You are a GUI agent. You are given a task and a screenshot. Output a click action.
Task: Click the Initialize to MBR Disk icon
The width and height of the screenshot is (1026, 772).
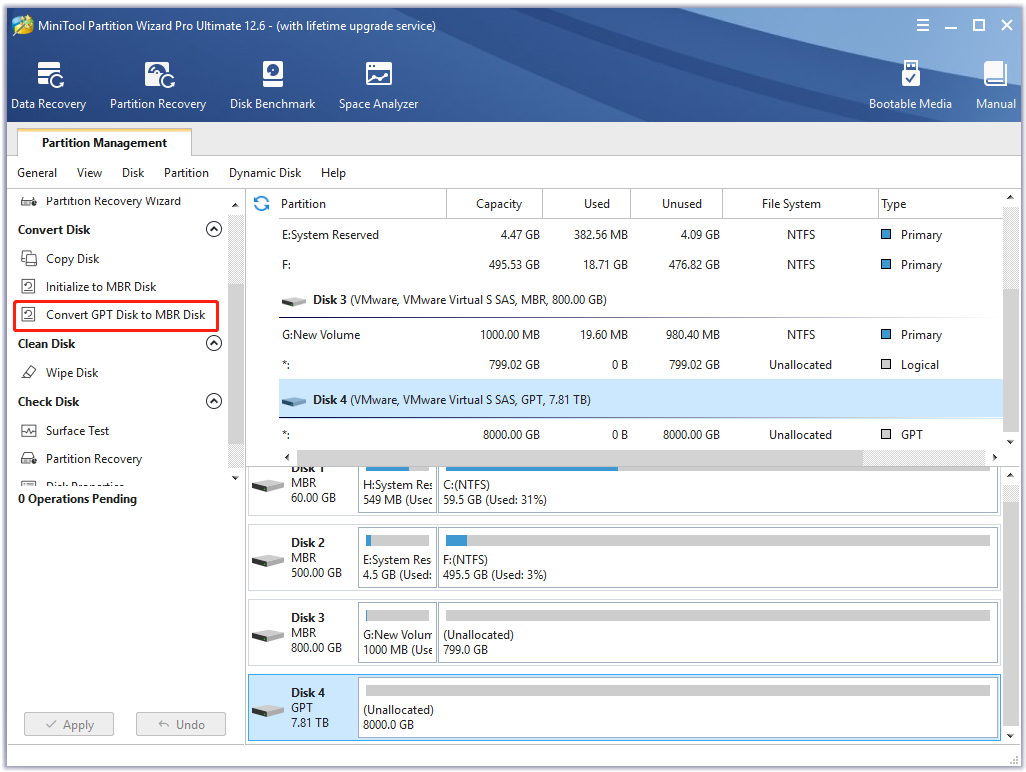coord(29,287)
